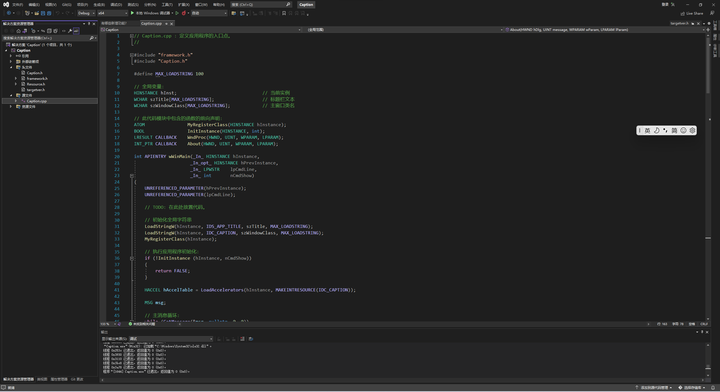Screen dimensions: 720x392
Task: Open the 自动 dropdown in debug toolbar
Action: pos(209,13)
